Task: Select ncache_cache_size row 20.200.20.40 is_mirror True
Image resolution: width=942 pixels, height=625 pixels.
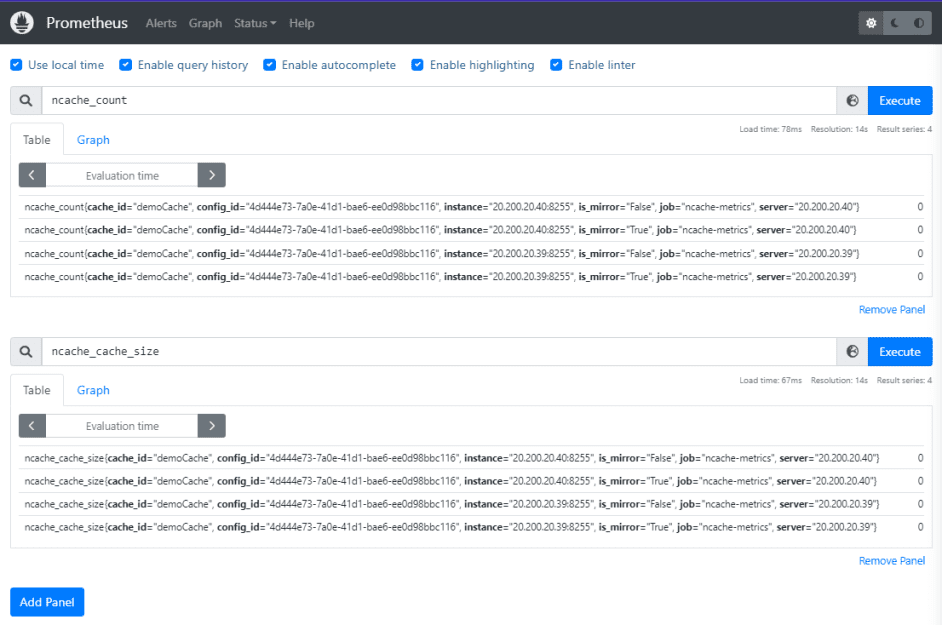Action: coord(472,481)
